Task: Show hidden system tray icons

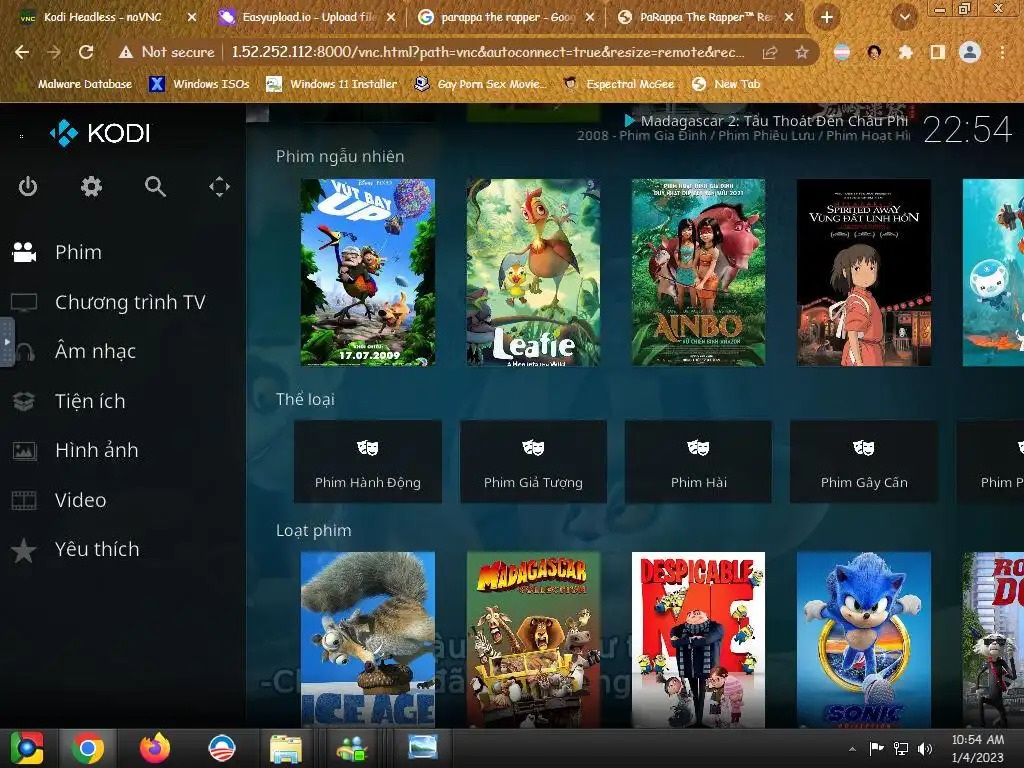Action: pyautogui.click(x=852, y=748)
